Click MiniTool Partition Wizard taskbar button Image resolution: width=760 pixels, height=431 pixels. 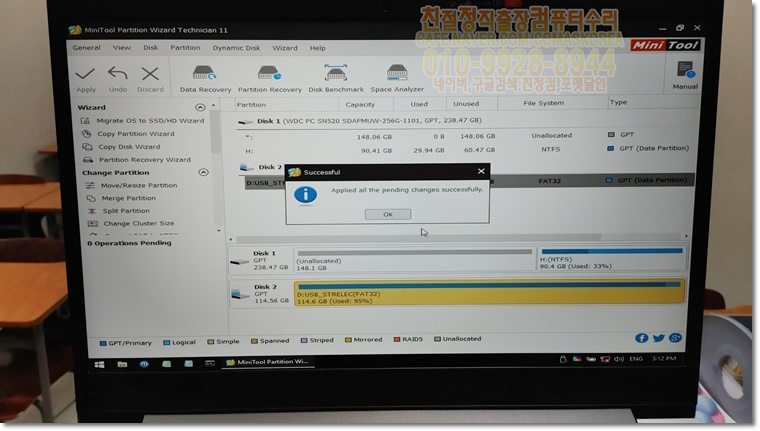coord(268,362)
